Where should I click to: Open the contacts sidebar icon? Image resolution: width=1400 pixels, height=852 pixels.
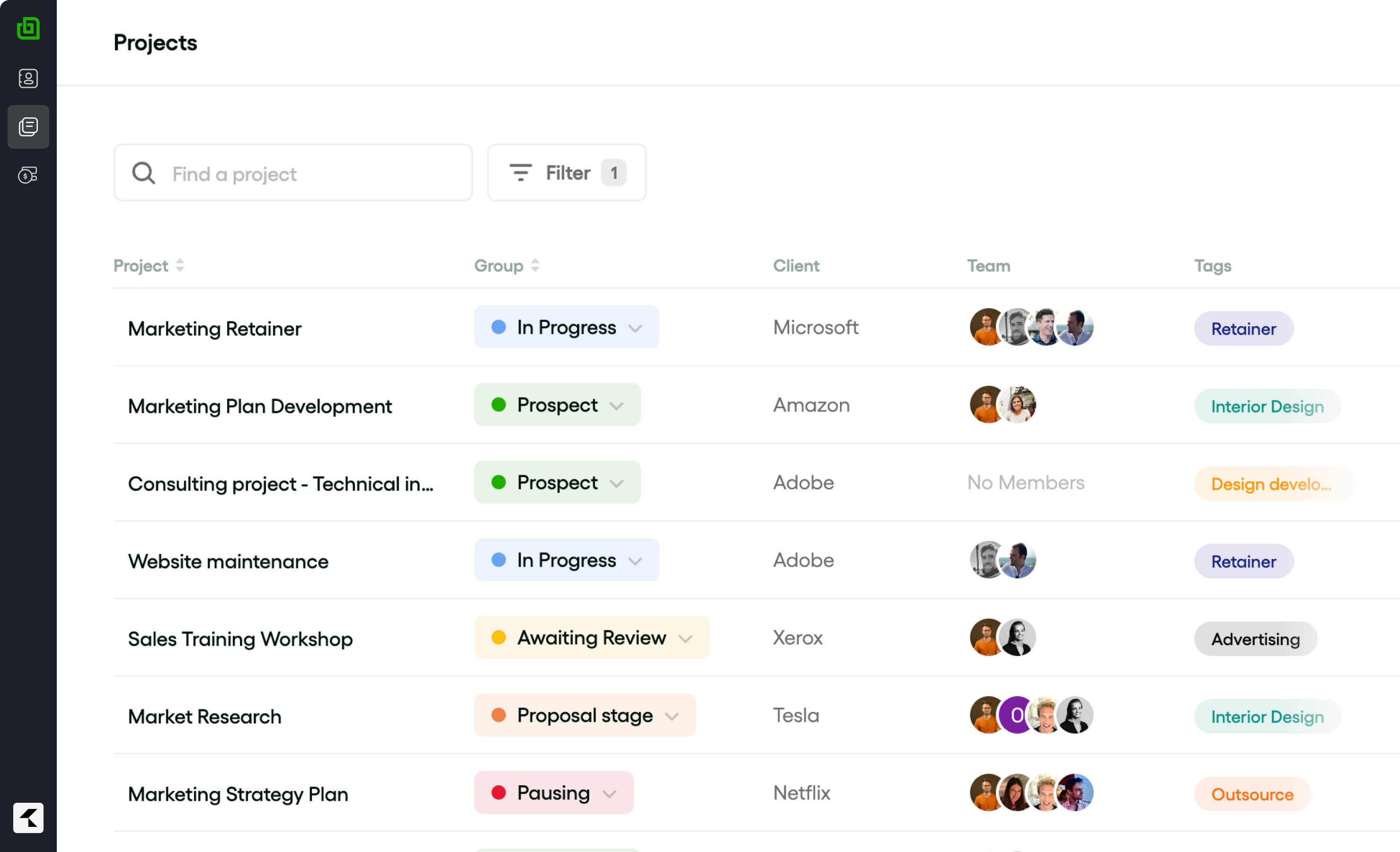pos(28,79)
